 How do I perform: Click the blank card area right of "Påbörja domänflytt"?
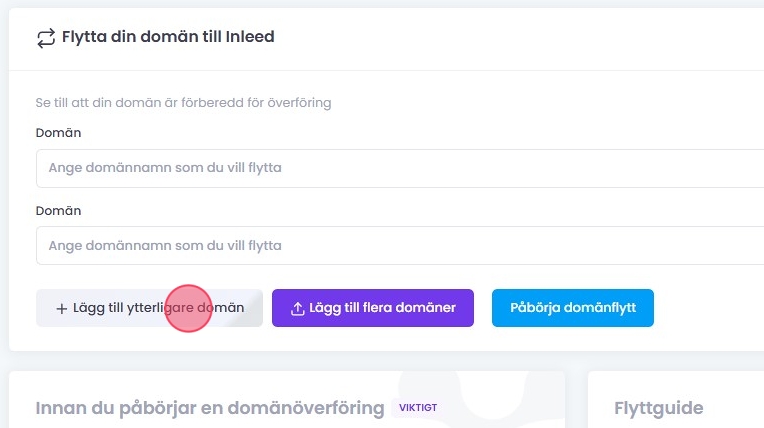pyautogui.click(x=708, y=308)
